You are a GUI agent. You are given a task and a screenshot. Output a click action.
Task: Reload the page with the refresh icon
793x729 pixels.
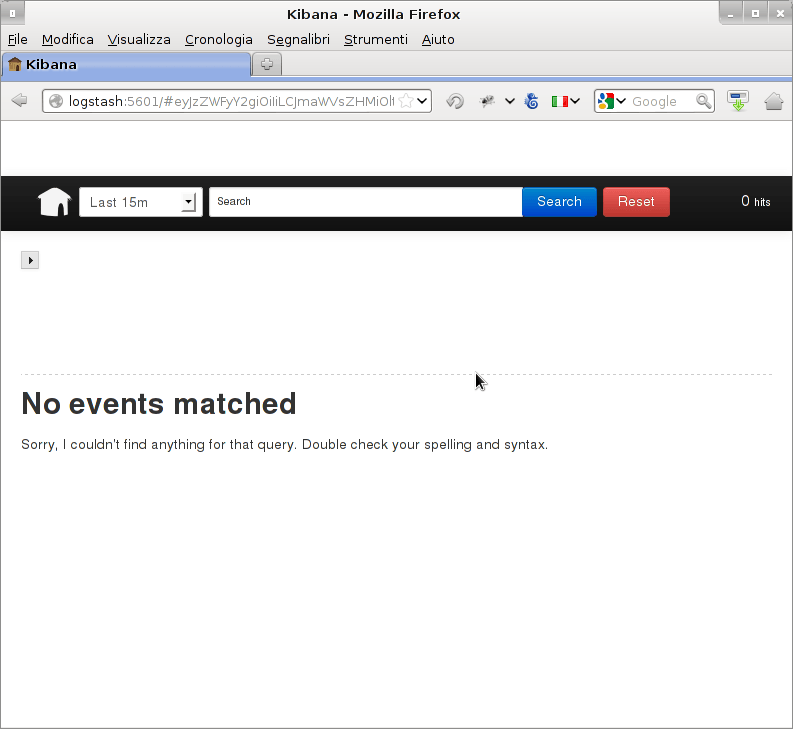click(x=455, y=101)
